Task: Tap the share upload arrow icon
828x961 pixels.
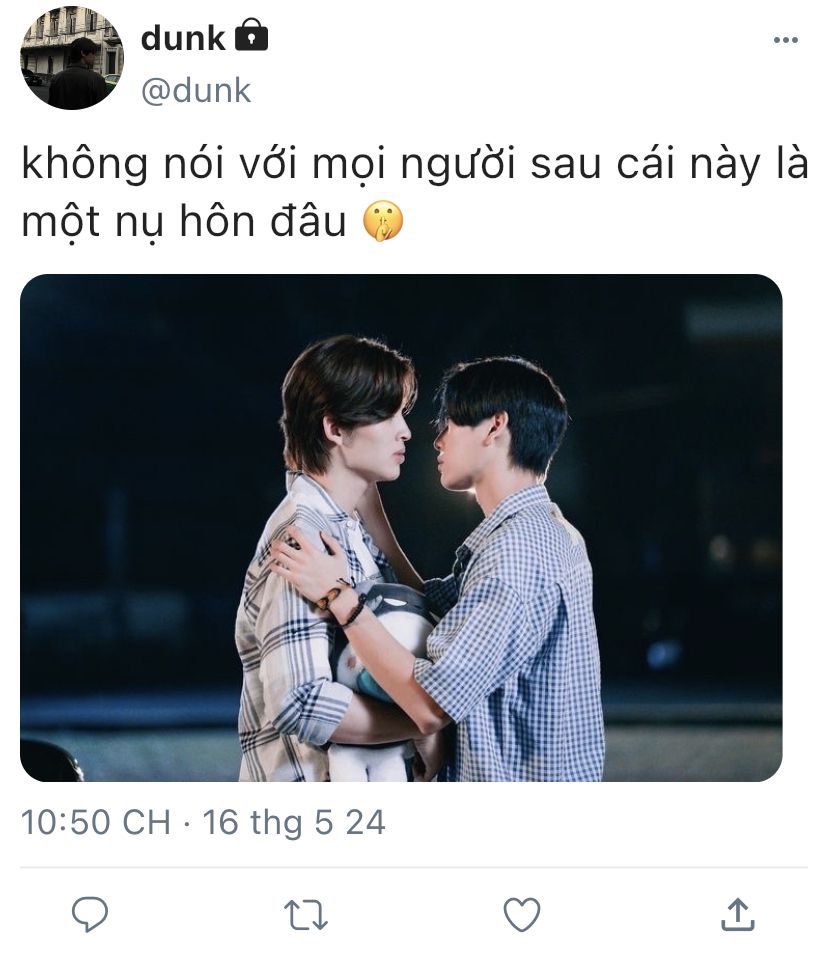Action: 737,914
